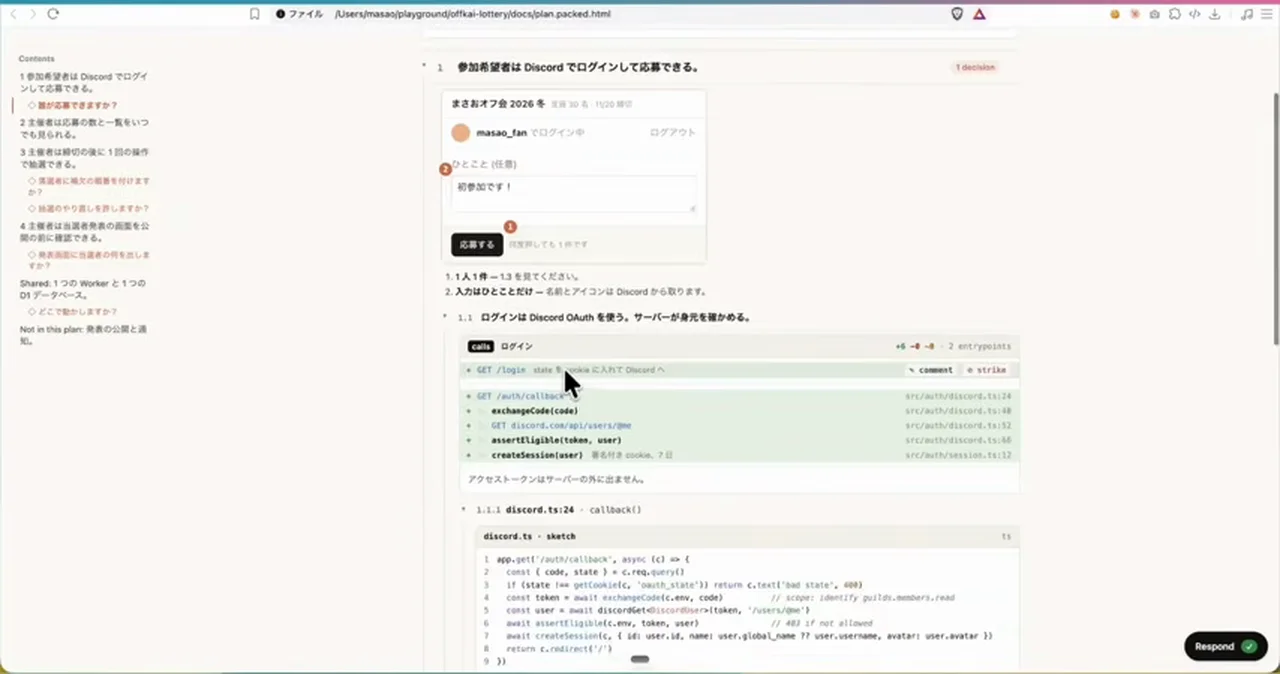1280x674 pixels.
Task: Collapse section 1 with its triangle toggle
Action: point(426,67)
